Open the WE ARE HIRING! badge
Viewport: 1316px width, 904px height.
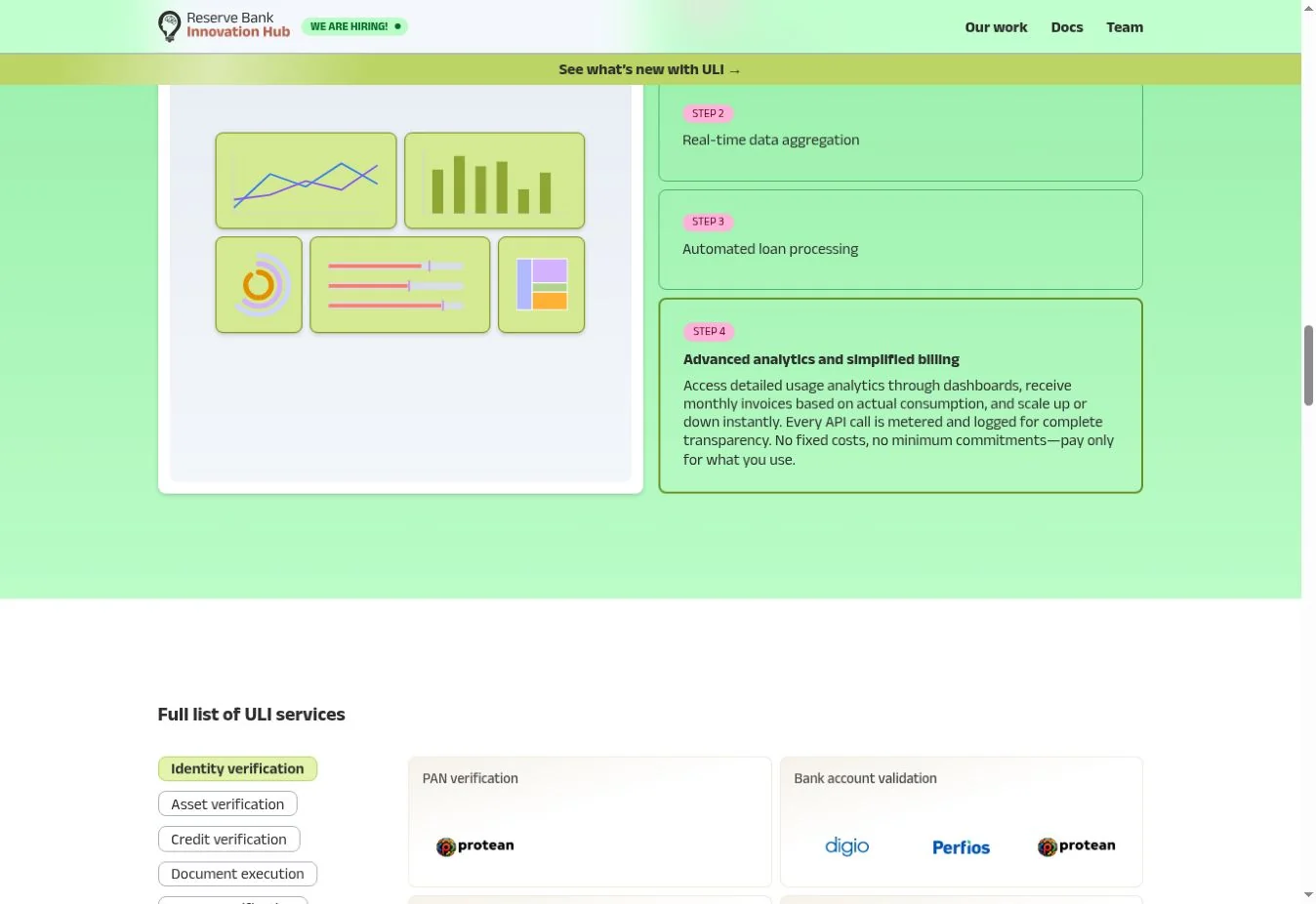point(354,26)
